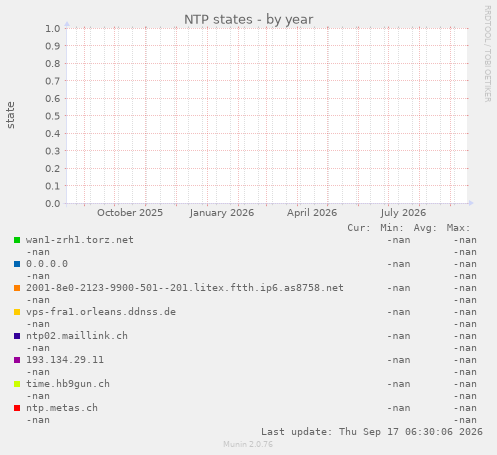Click the 1.0 y-axis value

53,28
